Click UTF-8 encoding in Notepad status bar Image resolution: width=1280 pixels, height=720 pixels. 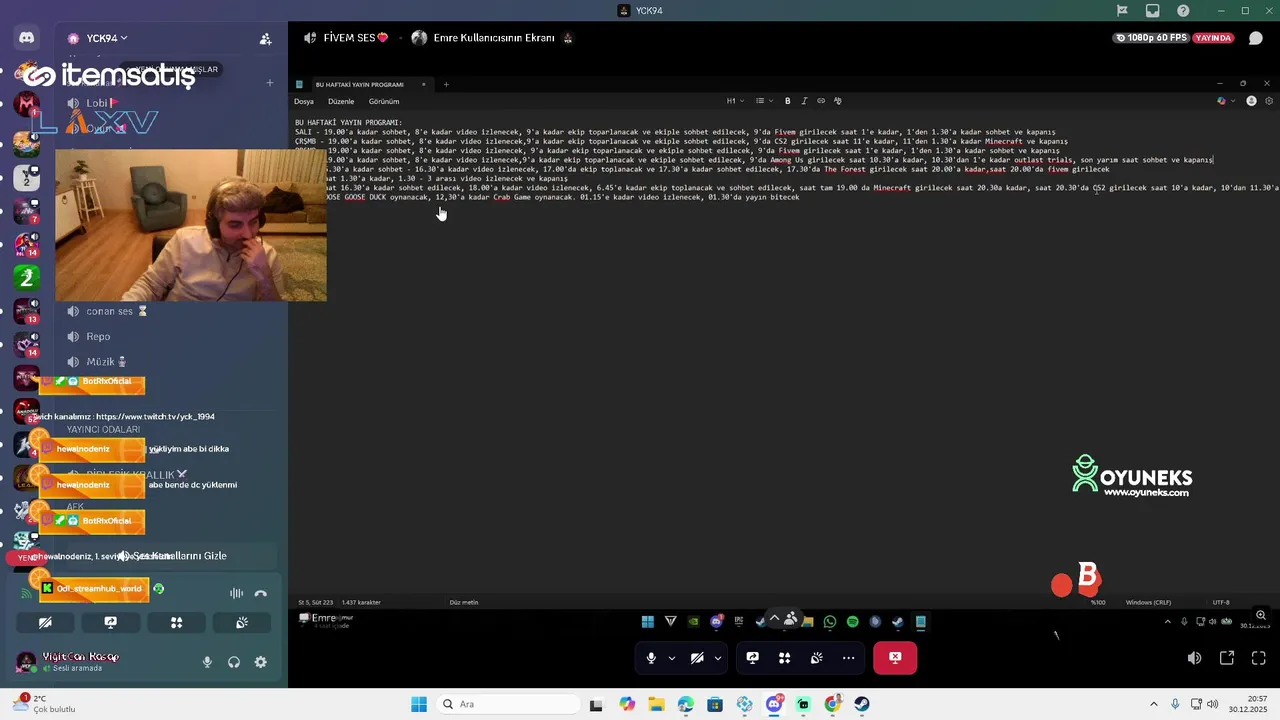(1221, 602)
